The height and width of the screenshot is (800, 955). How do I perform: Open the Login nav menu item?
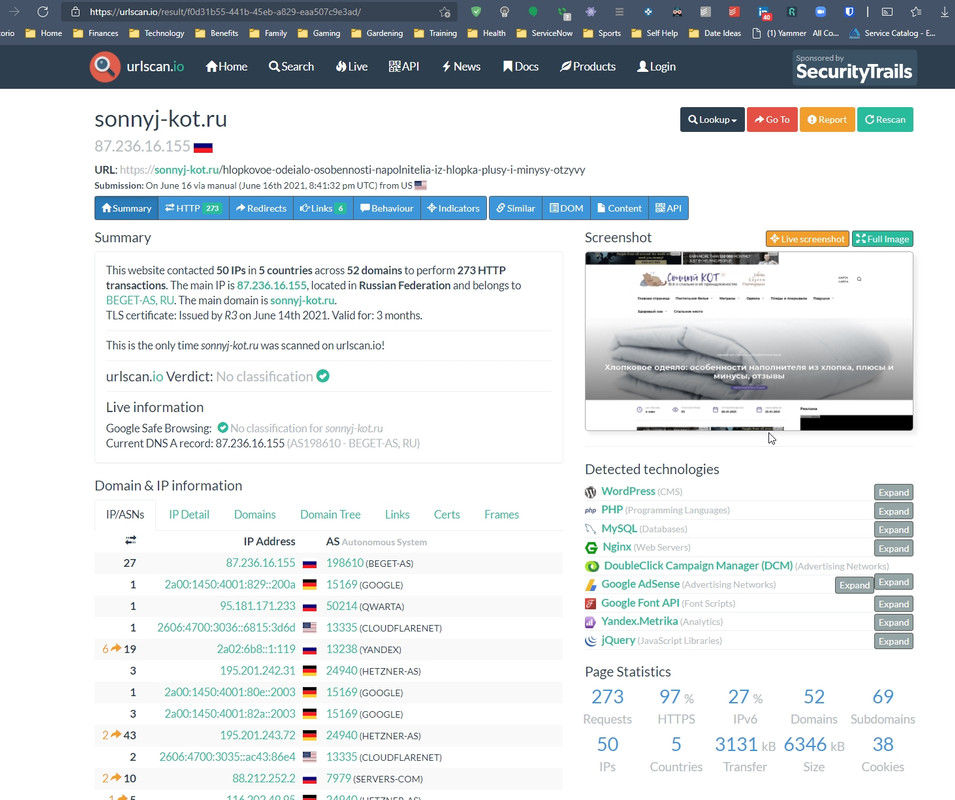[656, 66]
